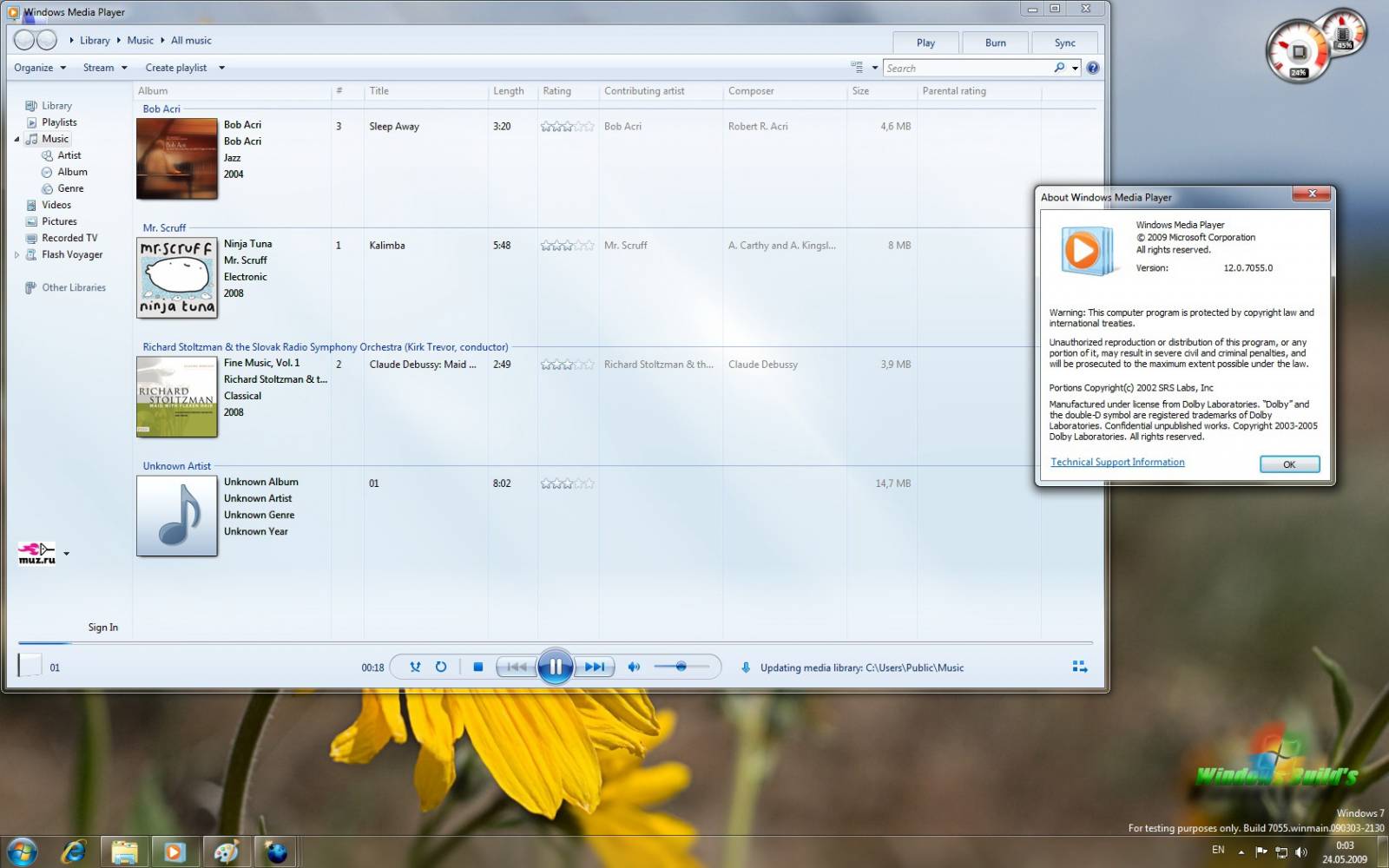Click the Unknown Album music note artwork

177,516
